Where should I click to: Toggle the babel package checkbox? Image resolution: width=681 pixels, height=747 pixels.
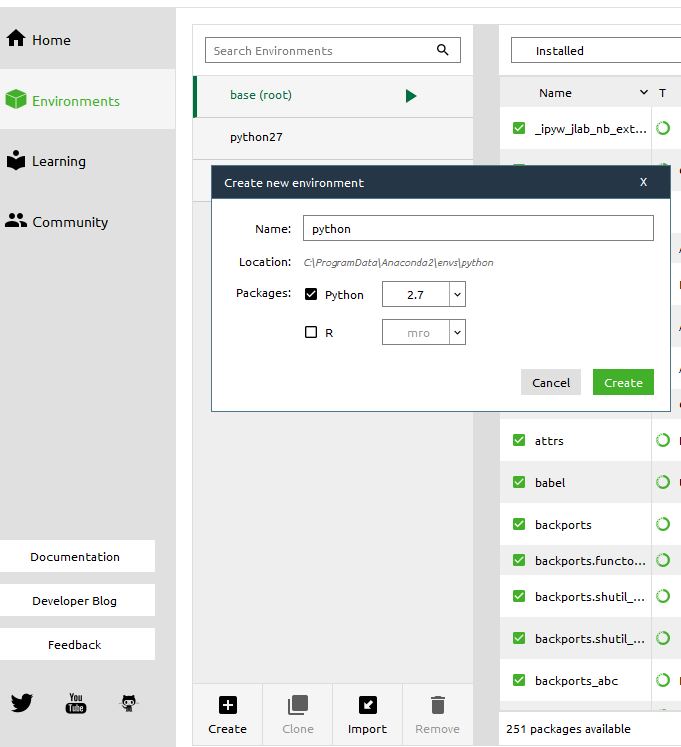coord(519,482)
